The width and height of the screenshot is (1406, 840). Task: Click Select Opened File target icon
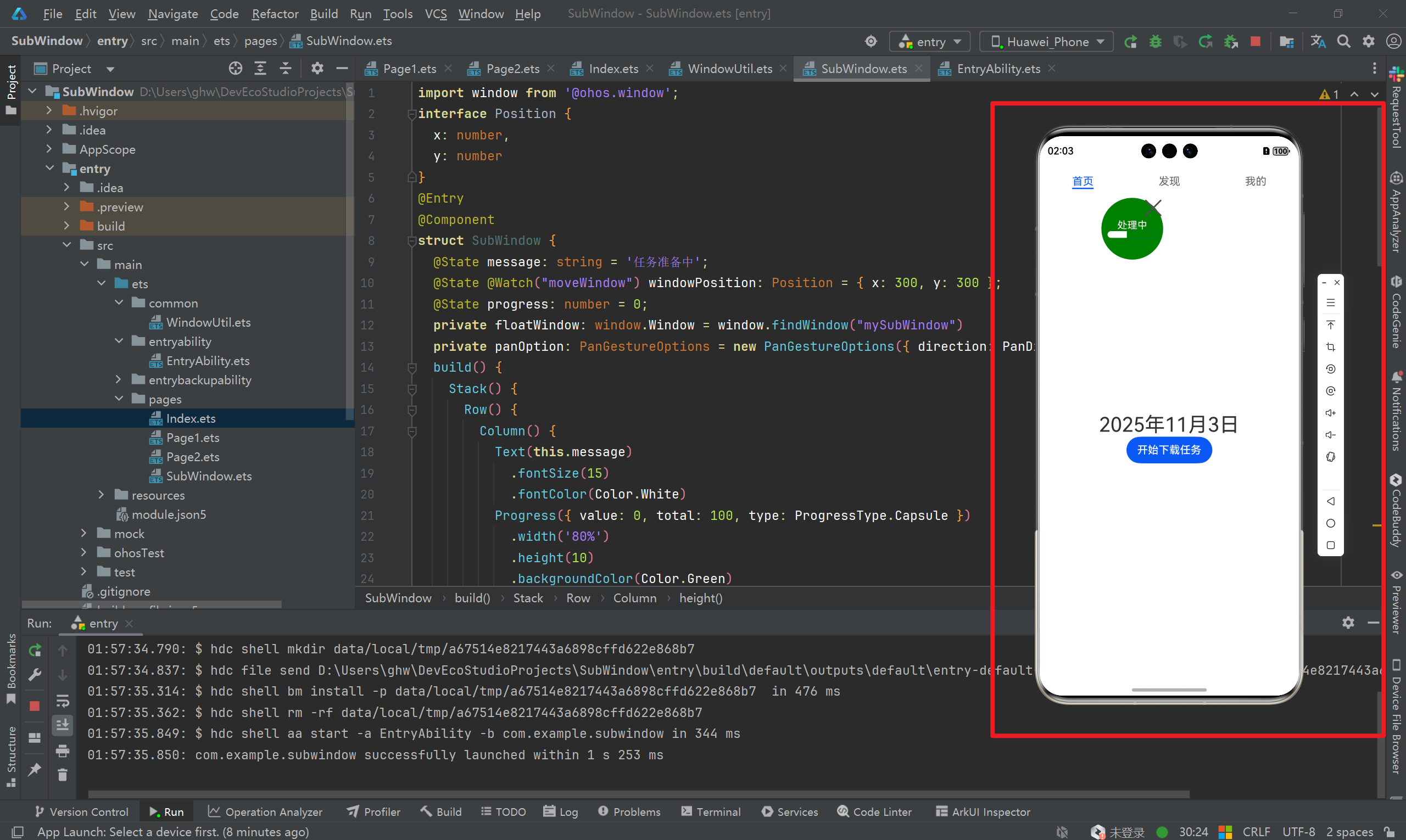pyautogui.click(x=235, y=69)
